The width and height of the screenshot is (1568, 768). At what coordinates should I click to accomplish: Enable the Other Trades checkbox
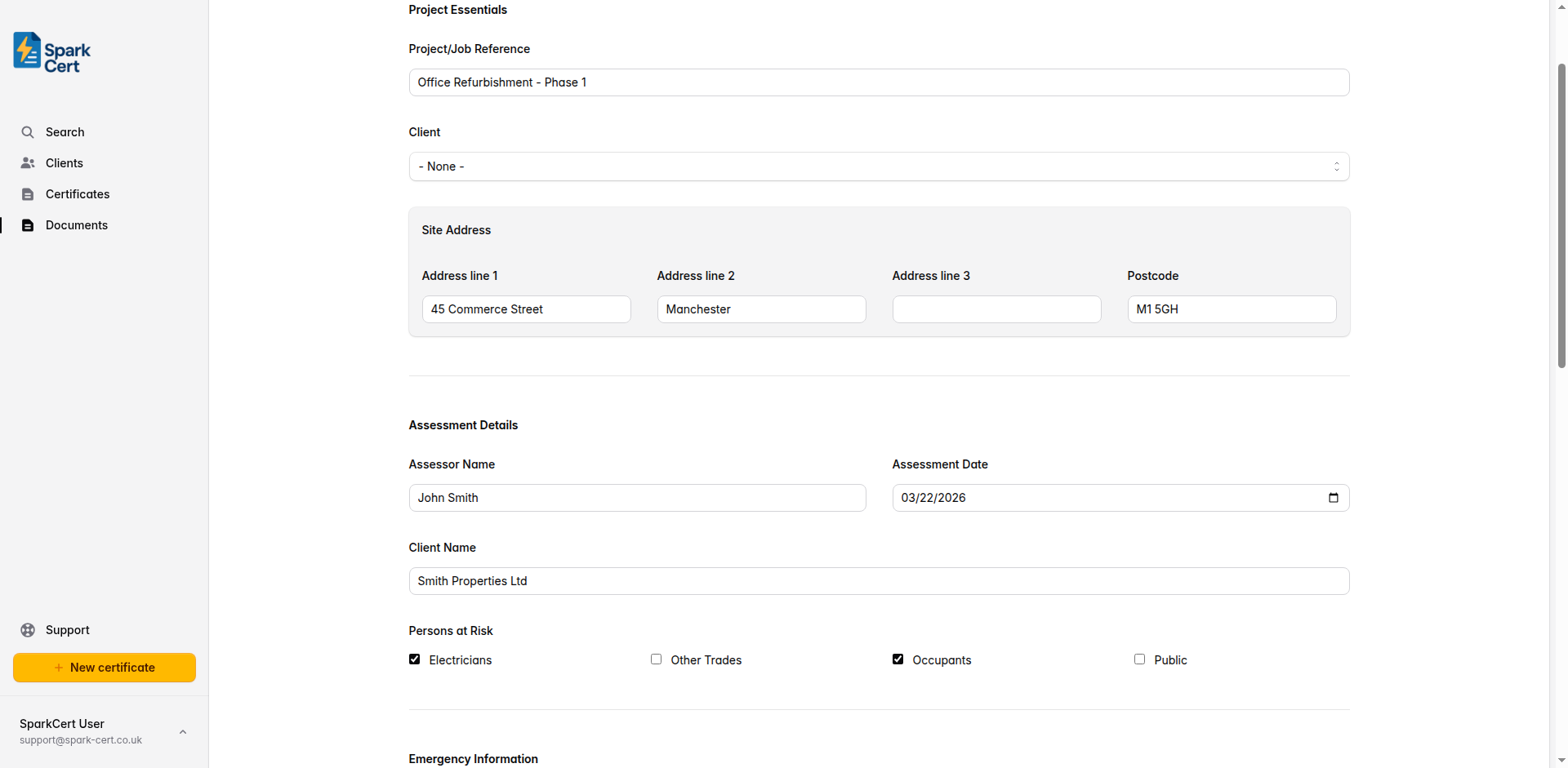[656, 659]
